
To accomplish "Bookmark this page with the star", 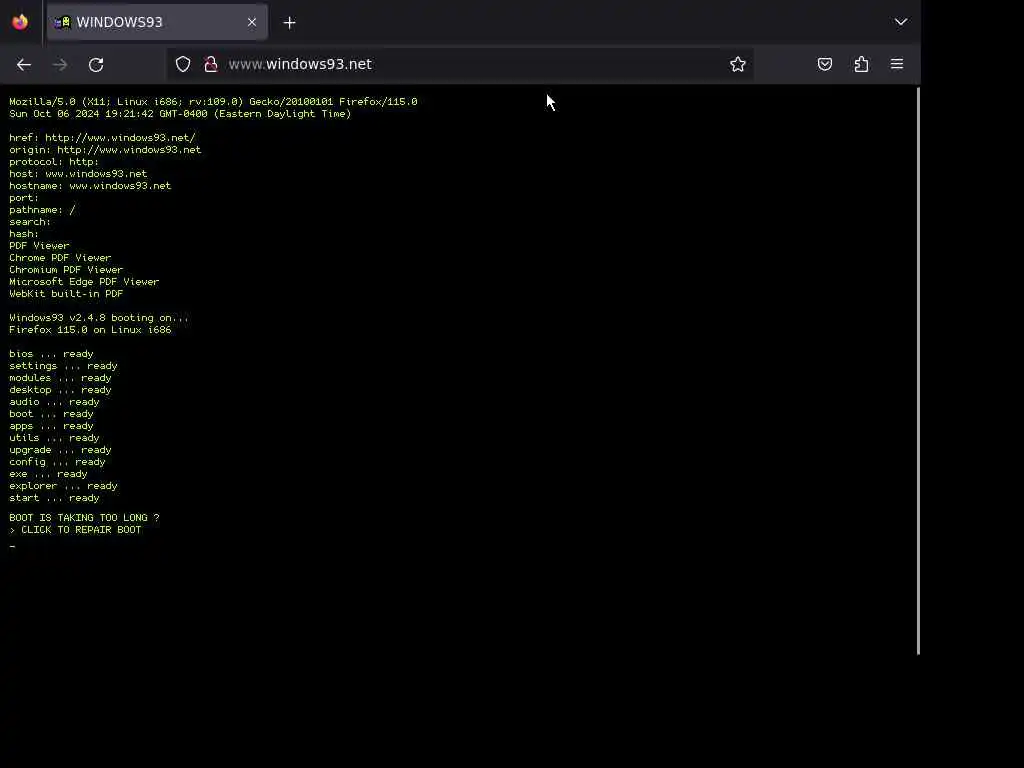I will [x=738, y=64].
